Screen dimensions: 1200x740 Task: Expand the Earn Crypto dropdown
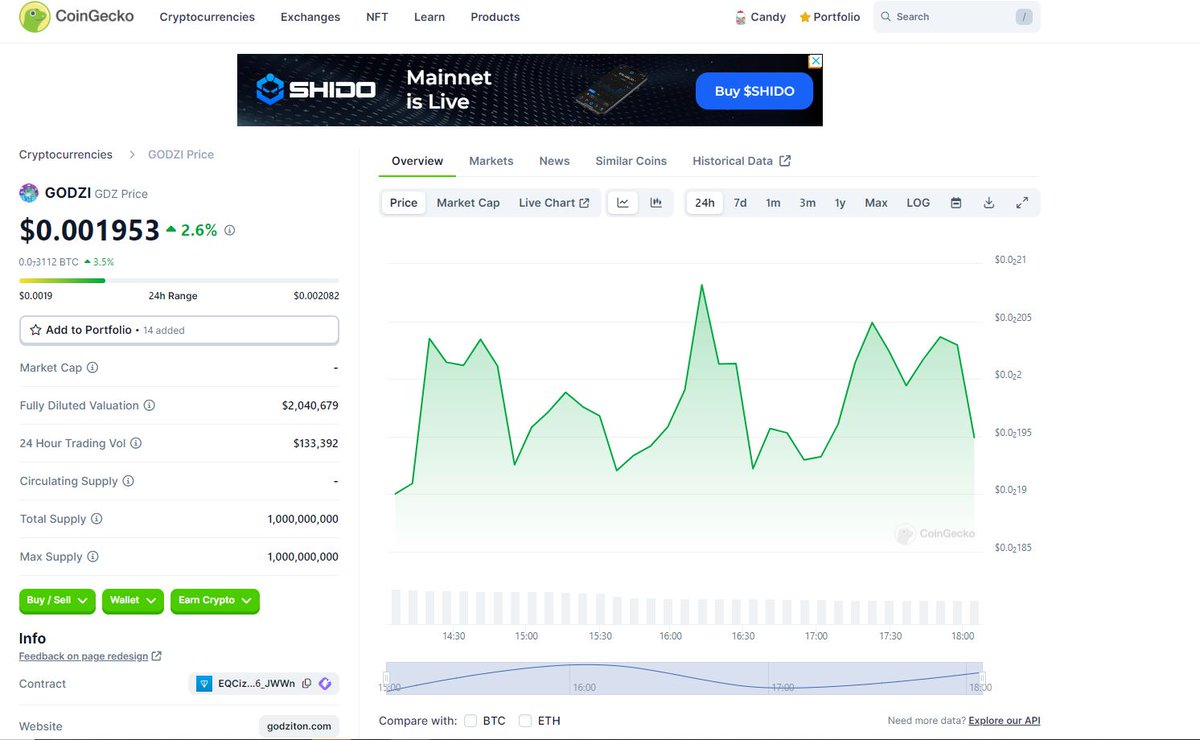pos(214,601)
